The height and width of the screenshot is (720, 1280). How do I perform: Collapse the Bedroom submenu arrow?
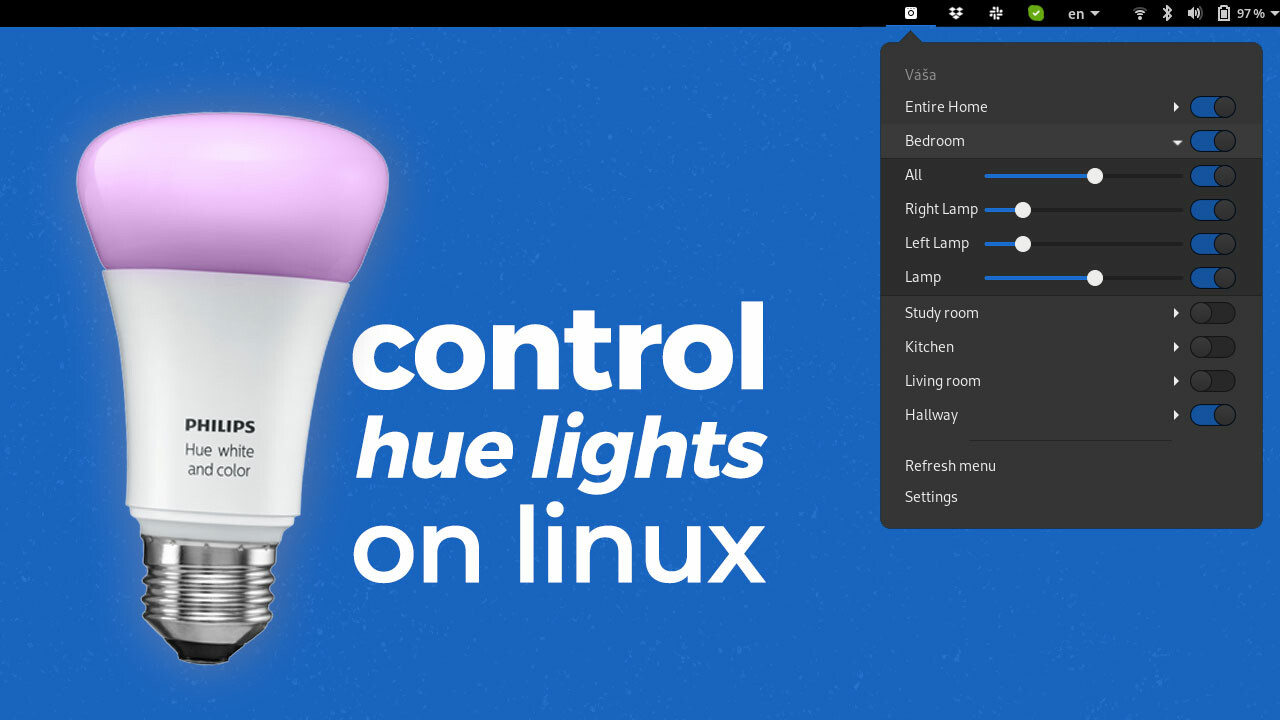[x=1177, y=142]
